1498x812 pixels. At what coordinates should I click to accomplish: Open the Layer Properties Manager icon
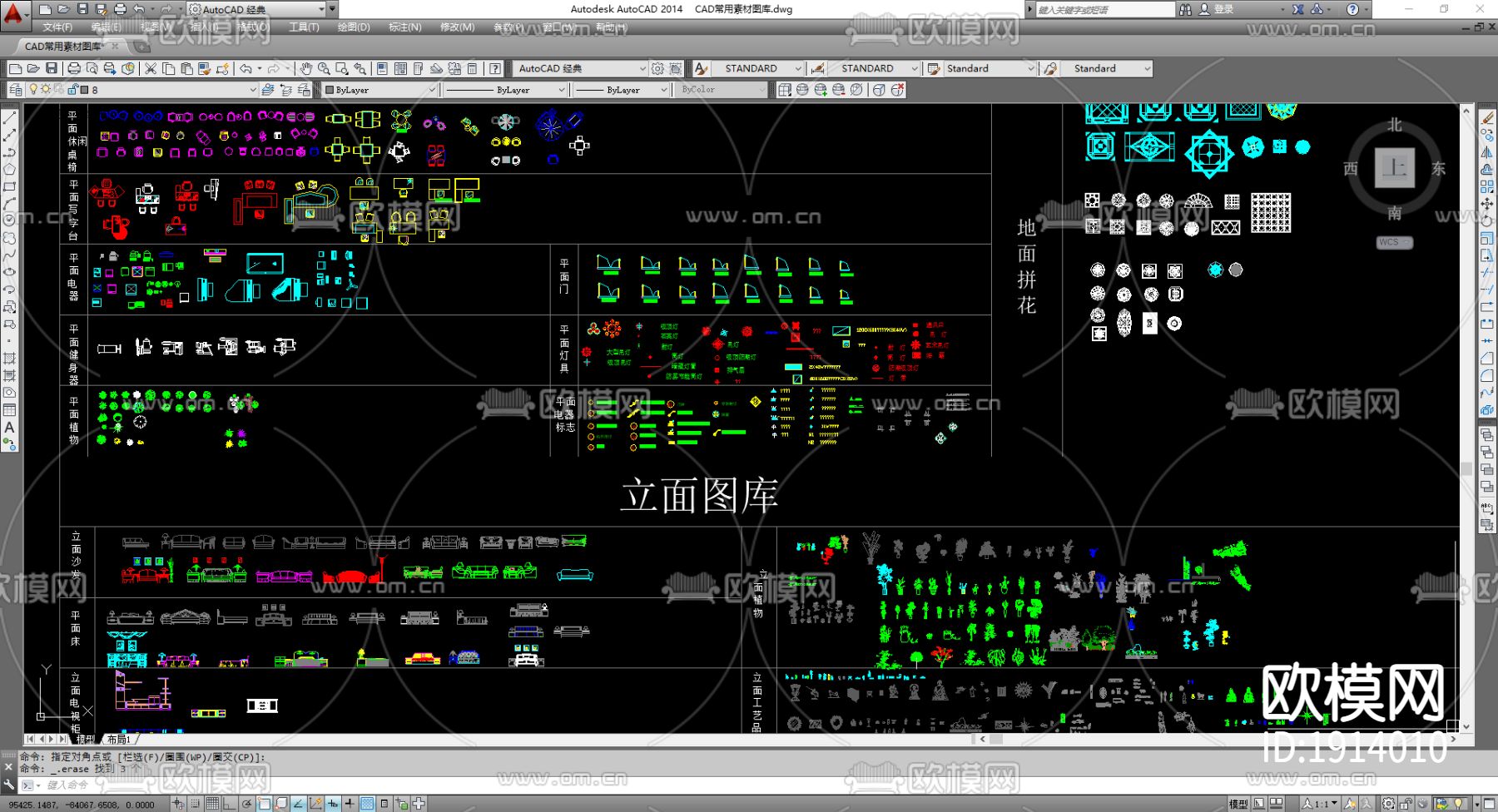click(16, 90)
